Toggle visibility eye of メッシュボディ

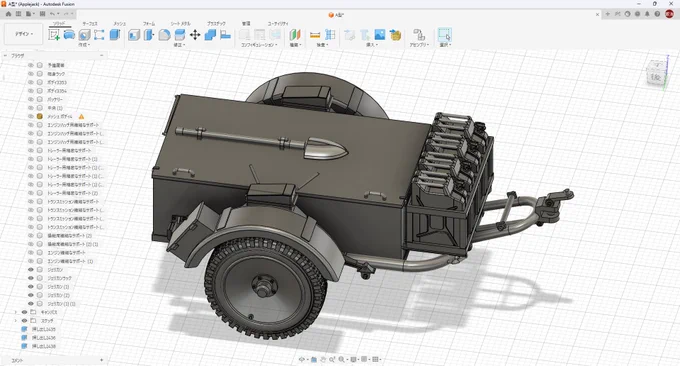click(31, 117)
